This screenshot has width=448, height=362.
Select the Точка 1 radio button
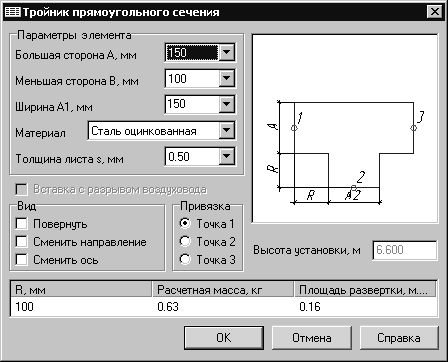pyautogui.click(x=185, y=223)
